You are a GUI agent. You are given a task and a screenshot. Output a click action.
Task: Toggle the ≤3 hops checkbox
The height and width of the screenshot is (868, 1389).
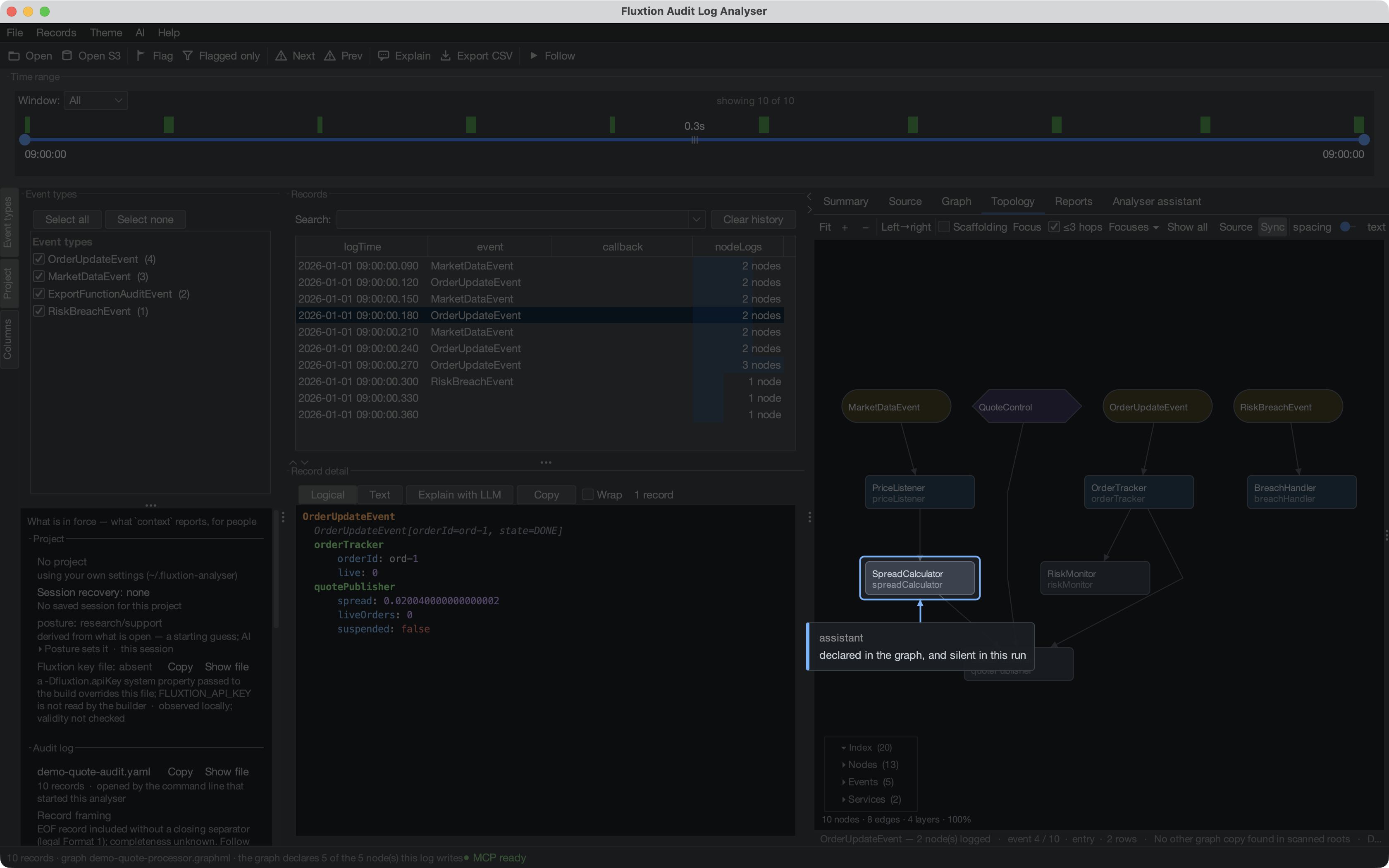click(1054, 227)
